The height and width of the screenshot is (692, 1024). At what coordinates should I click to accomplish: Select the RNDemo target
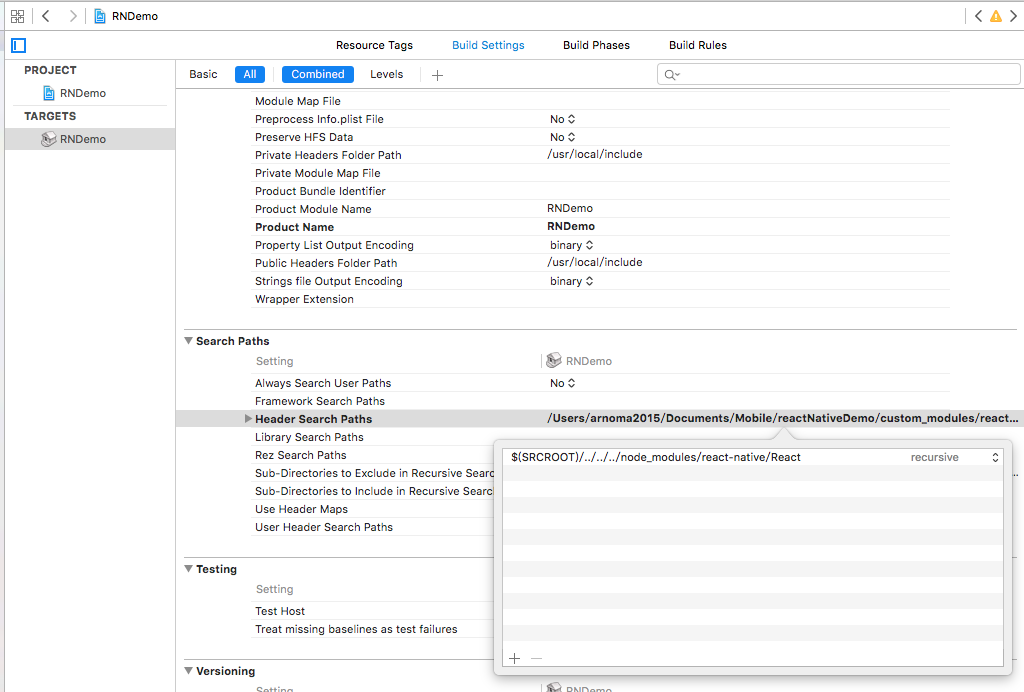(82, 139)
